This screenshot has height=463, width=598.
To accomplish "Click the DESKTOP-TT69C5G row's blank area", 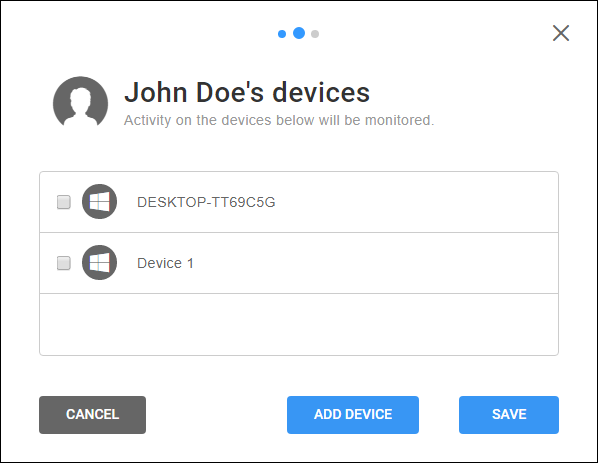I will coord(416,202).
